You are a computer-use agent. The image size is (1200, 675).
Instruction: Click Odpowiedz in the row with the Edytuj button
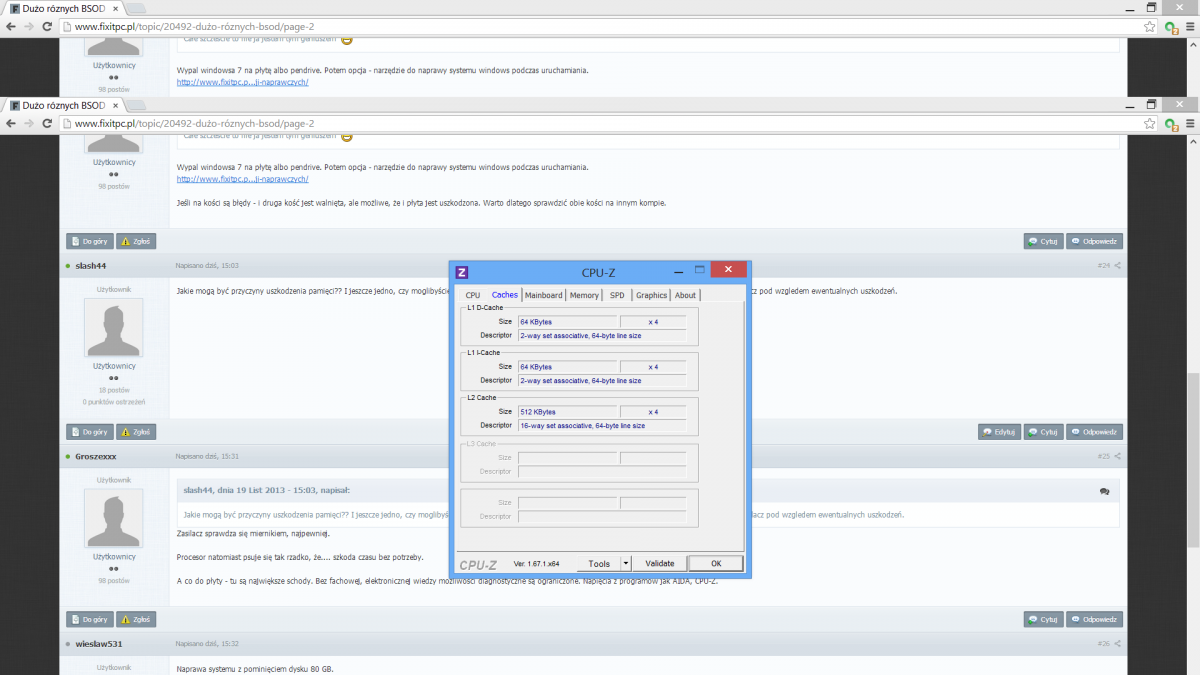1095,432
